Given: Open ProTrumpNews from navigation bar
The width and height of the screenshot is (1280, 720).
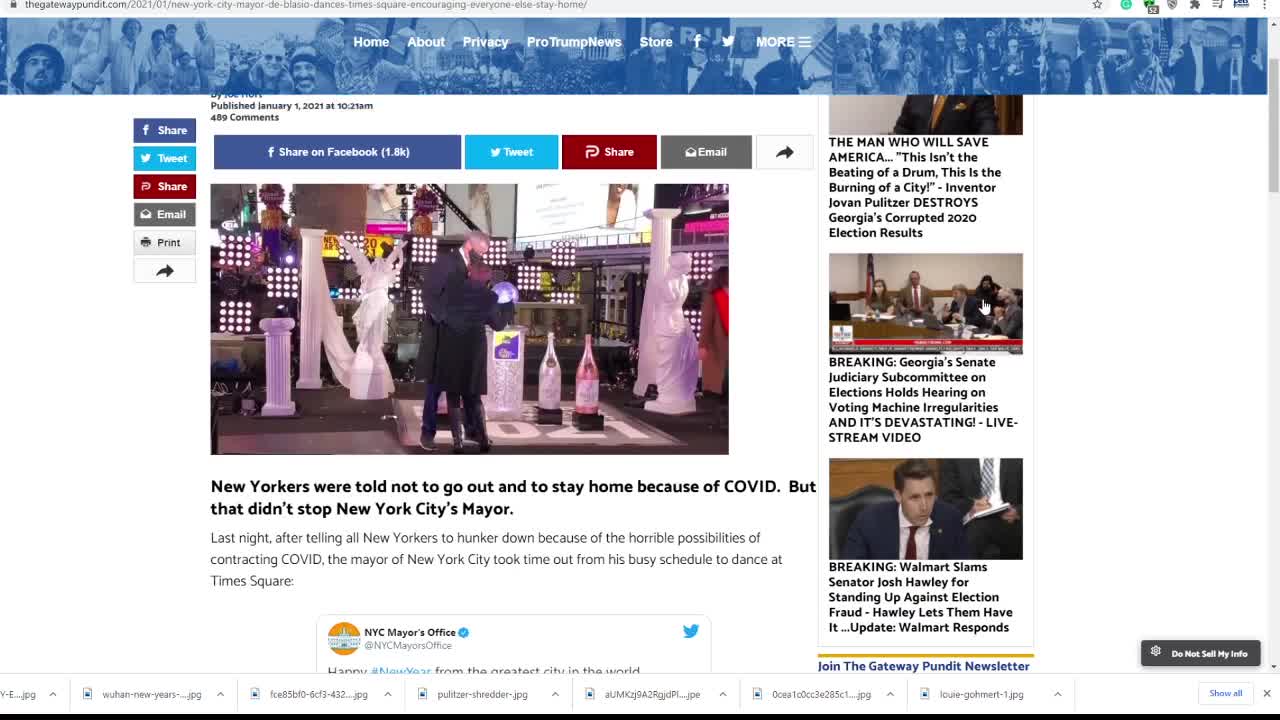Looking at the screenshot, I should click(574, 42).
